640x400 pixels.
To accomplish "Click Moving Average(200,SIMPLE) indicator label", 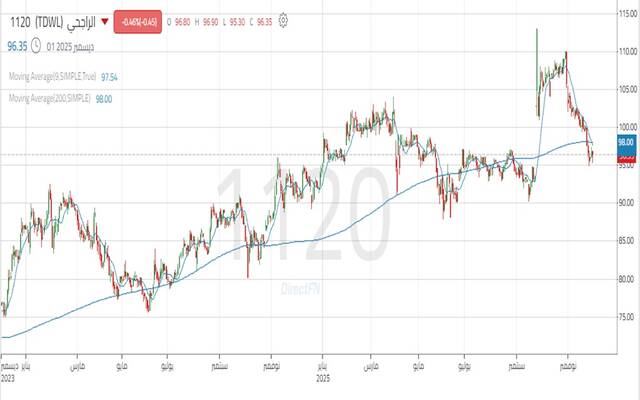I will (x=49, y=98).
